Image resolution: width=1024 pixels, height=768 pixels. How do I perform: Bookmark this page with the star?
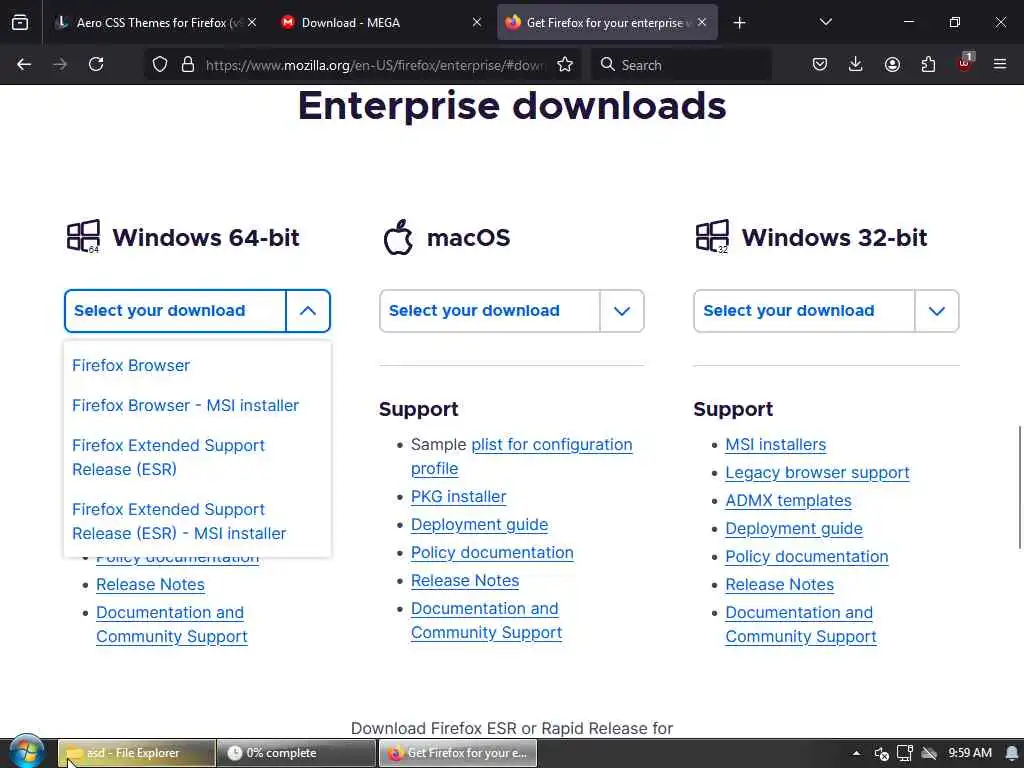coord(565,65)
